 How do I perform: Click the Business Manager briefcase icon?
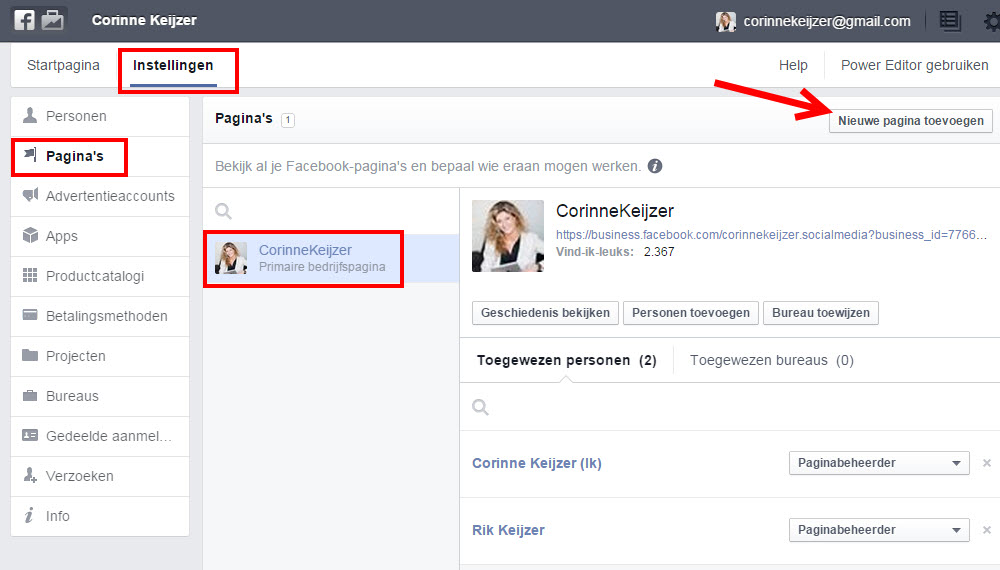pyautogui.click(x=52, y=20)
